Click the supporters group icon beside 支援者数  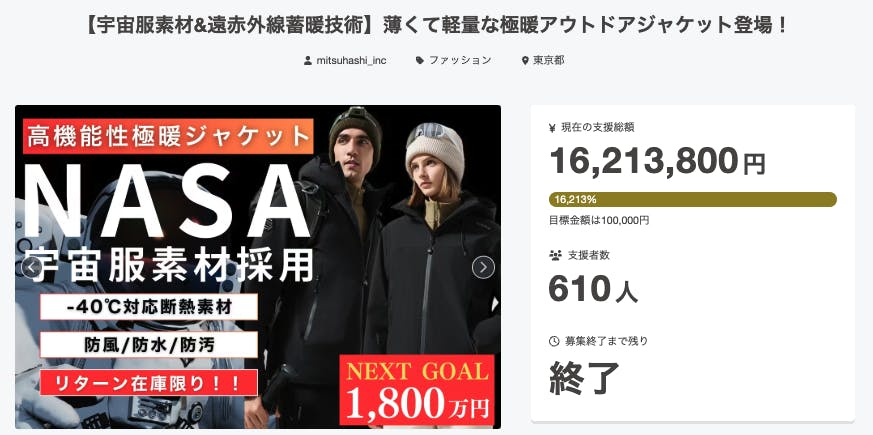tap(555, 256)
